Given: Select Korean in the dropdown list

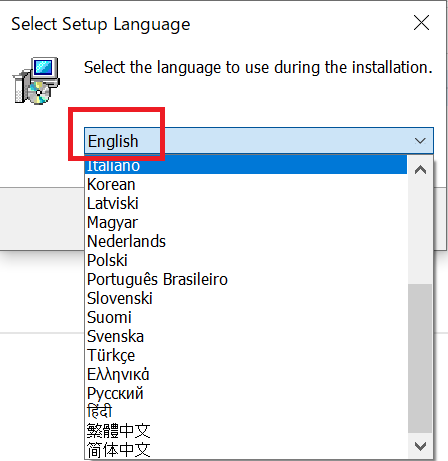Looking at the screenshot, I should point(246,184).
